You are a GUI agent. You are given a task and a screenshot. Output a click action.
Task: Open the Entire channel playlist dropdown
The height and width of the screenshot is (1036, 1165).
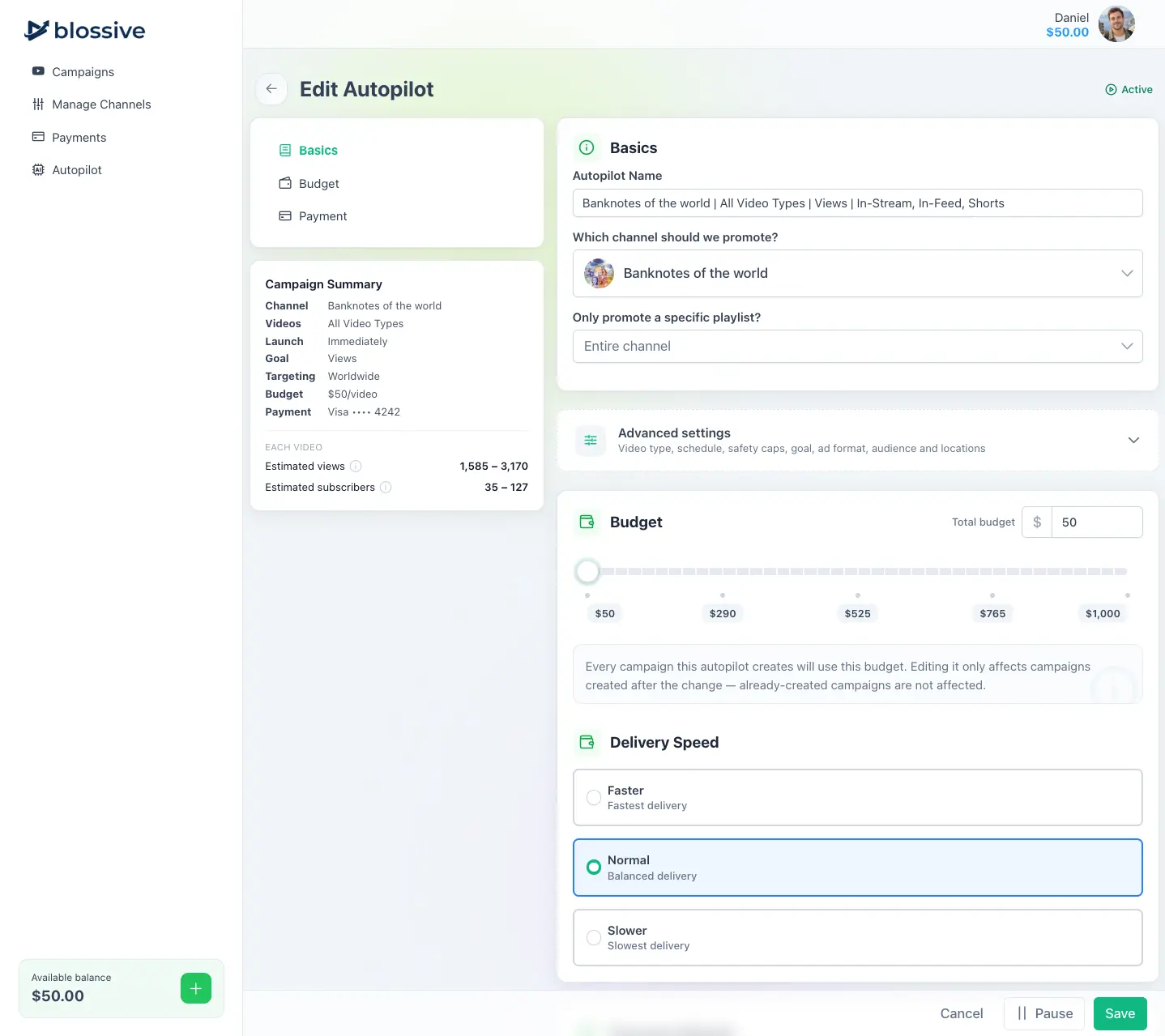click(857, 347)
